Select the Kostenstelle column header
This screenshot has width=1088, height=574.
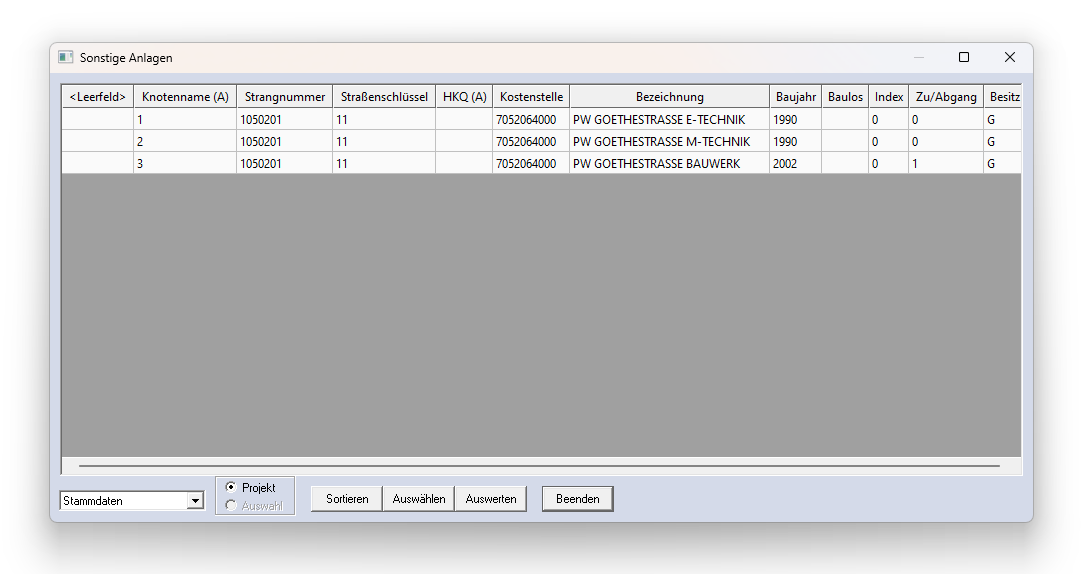click(531, 97)
